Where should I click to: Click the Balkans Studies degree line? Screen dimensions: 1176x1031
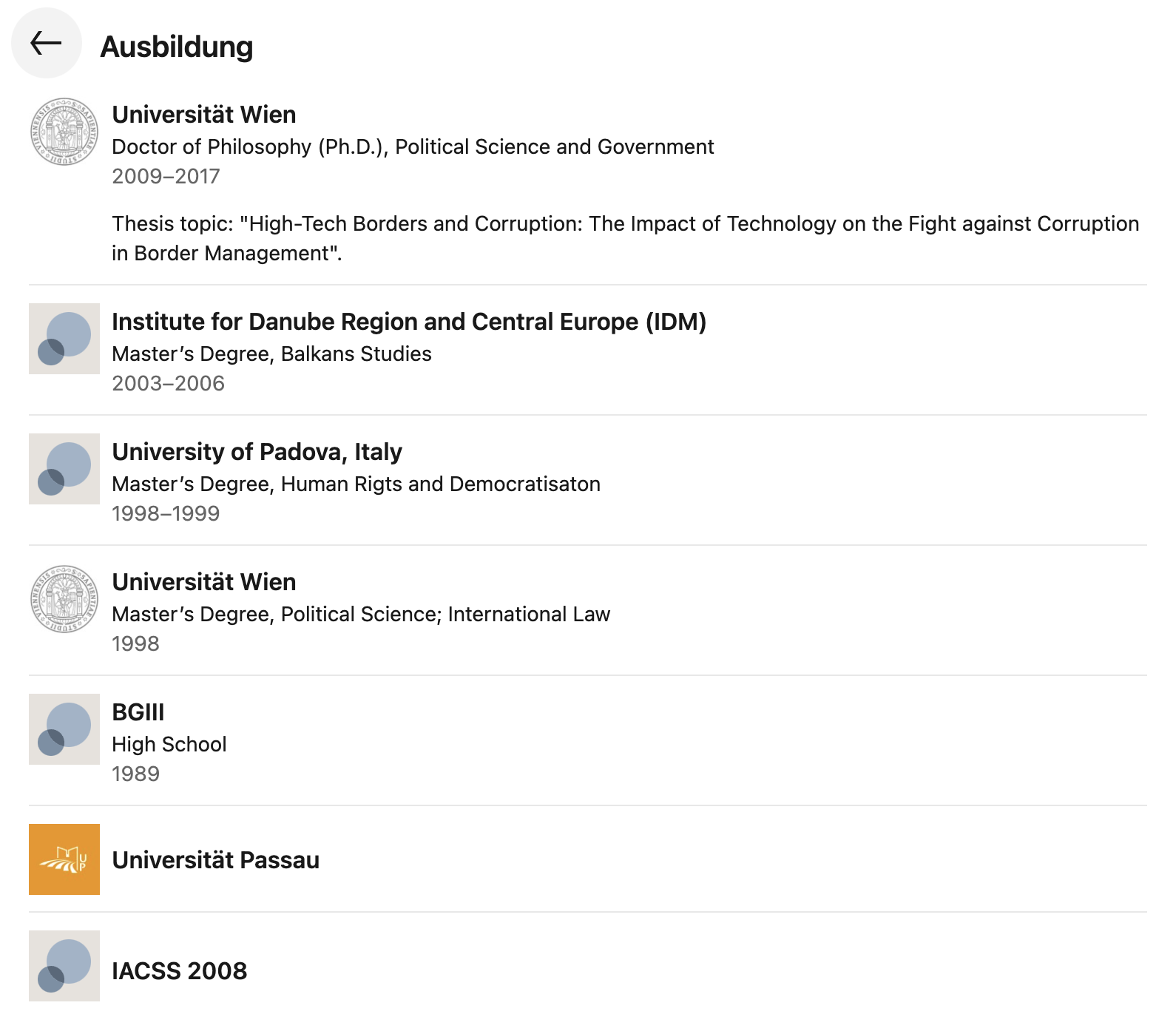point(271,354)
